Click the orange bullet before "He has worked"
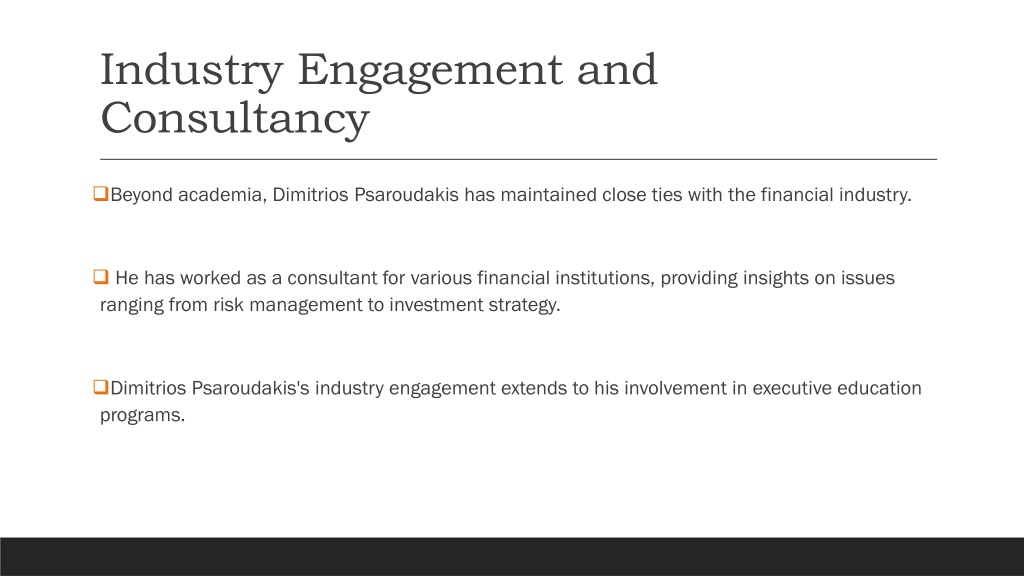 (101, 276)
